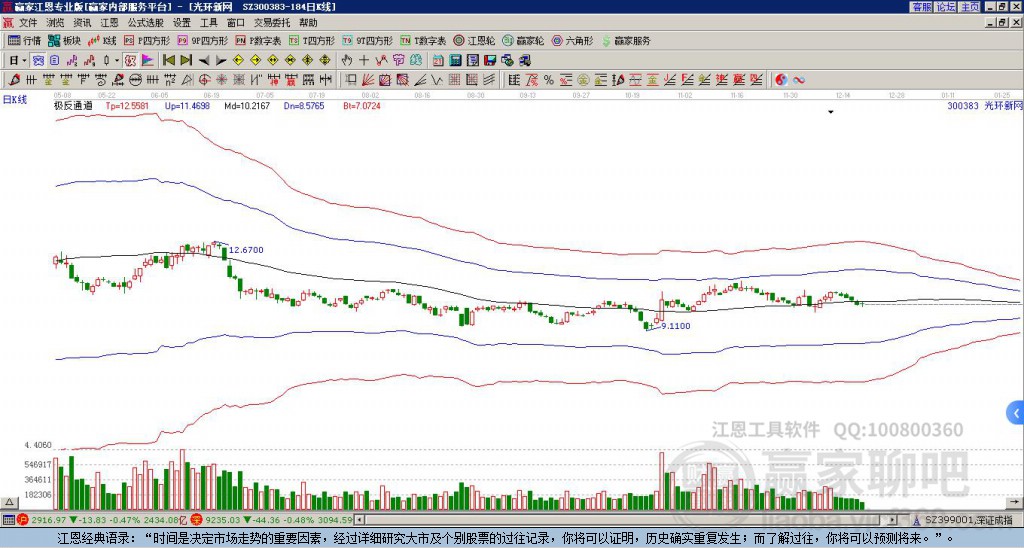Click the 300383 stock code label
The width and height of the screenshot is (1024, 548).
coord(963,105)
